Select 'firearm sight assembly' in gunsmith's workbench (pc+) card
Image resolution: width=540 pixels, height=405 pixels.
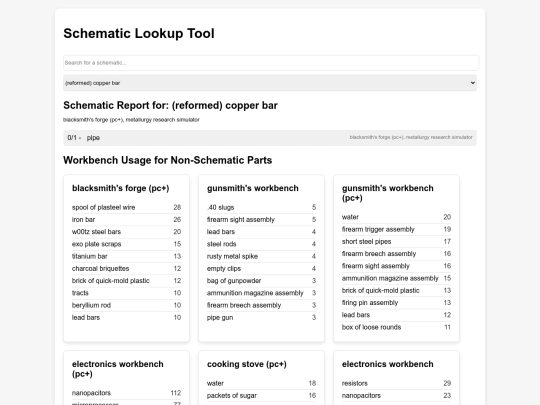click(396, 266)
